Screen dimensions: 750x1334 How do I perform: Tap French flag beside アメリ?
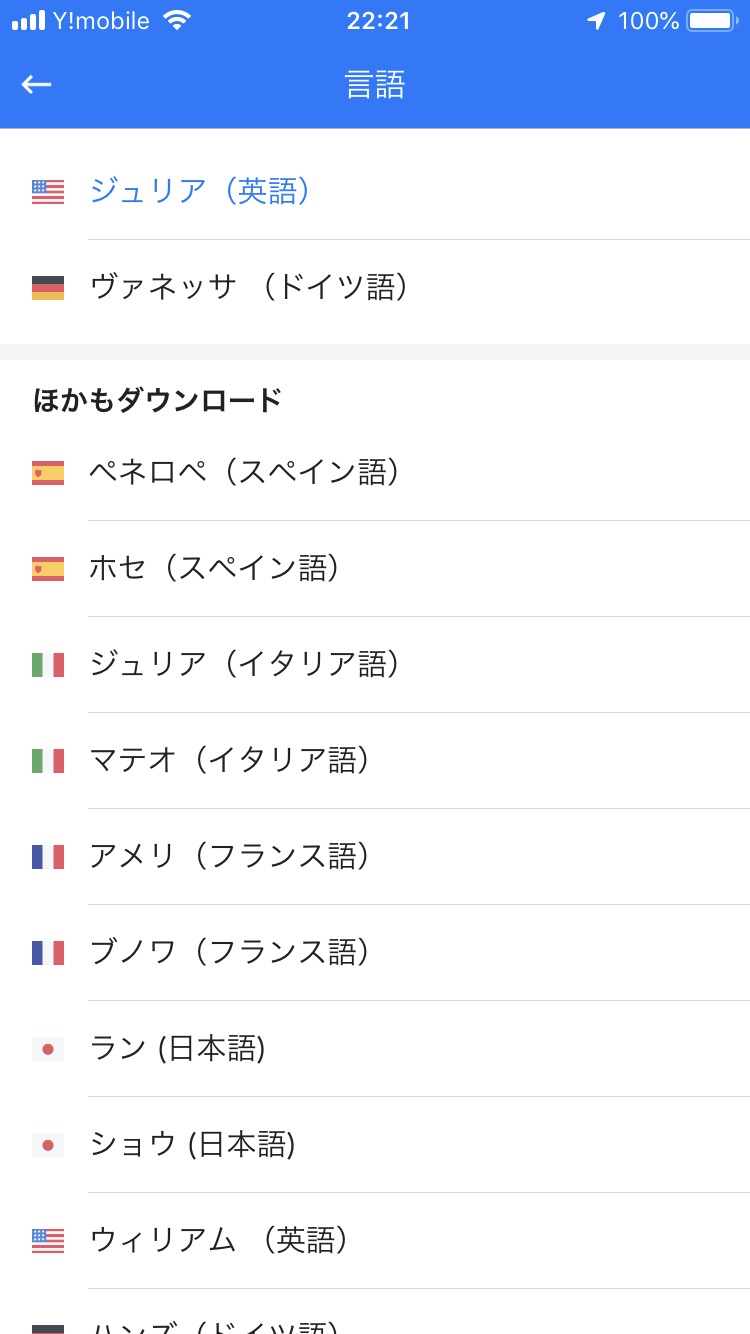pyautogui.click(x=48, y=857)
